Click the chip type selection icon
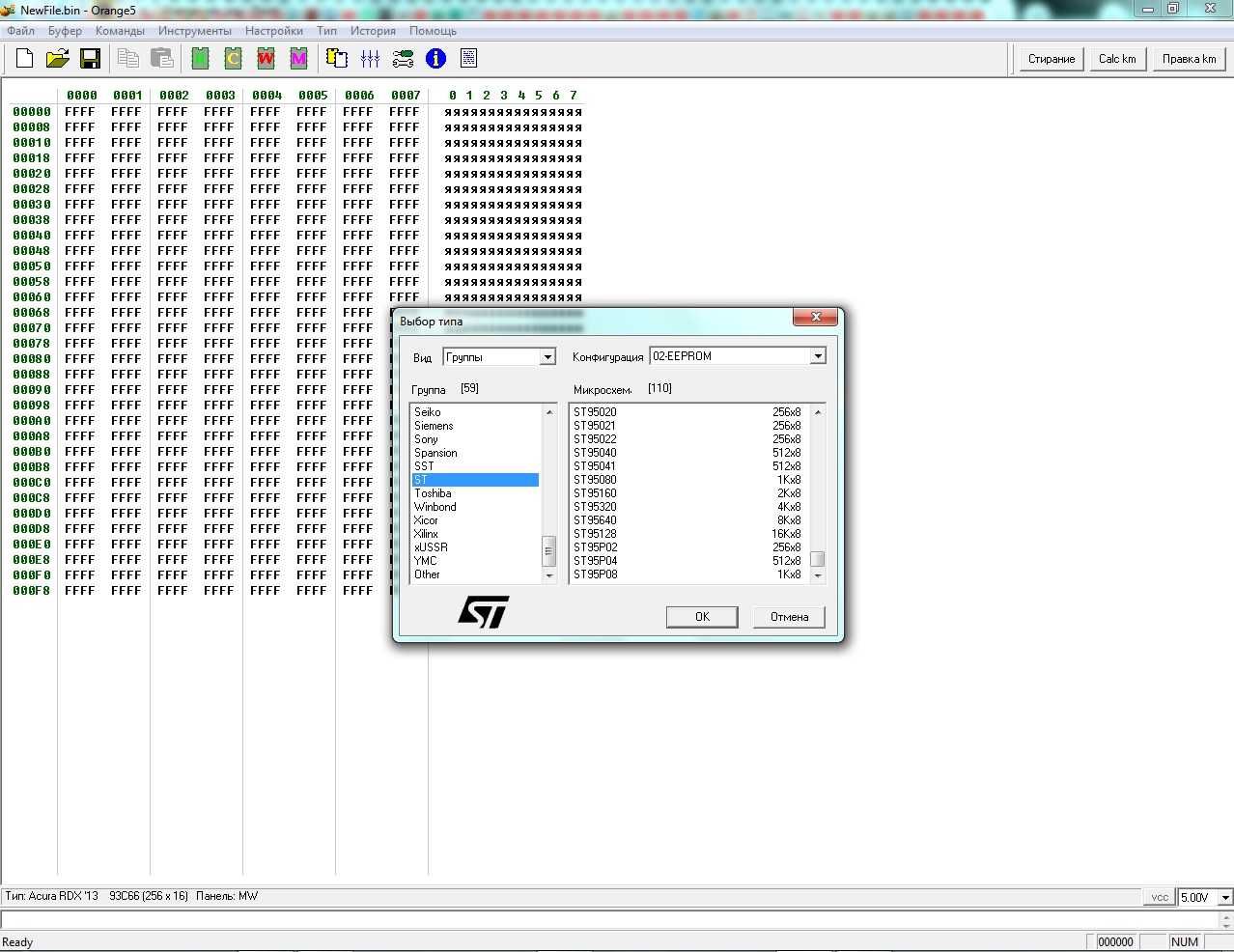 coord(337,59)
